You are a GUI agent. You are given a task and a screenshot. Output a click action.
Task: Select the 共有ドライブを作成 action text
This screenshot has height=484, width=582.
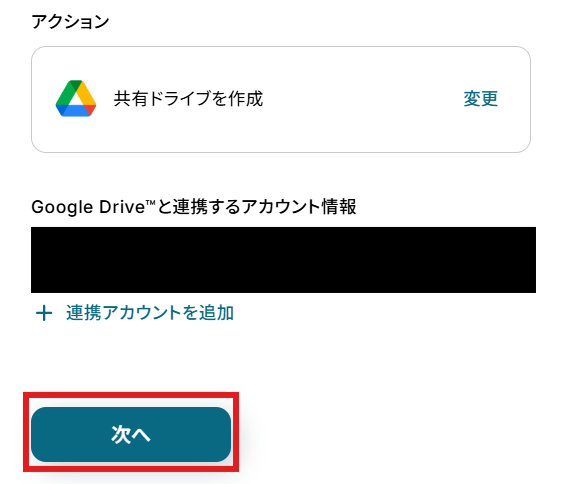pos(188,99)
